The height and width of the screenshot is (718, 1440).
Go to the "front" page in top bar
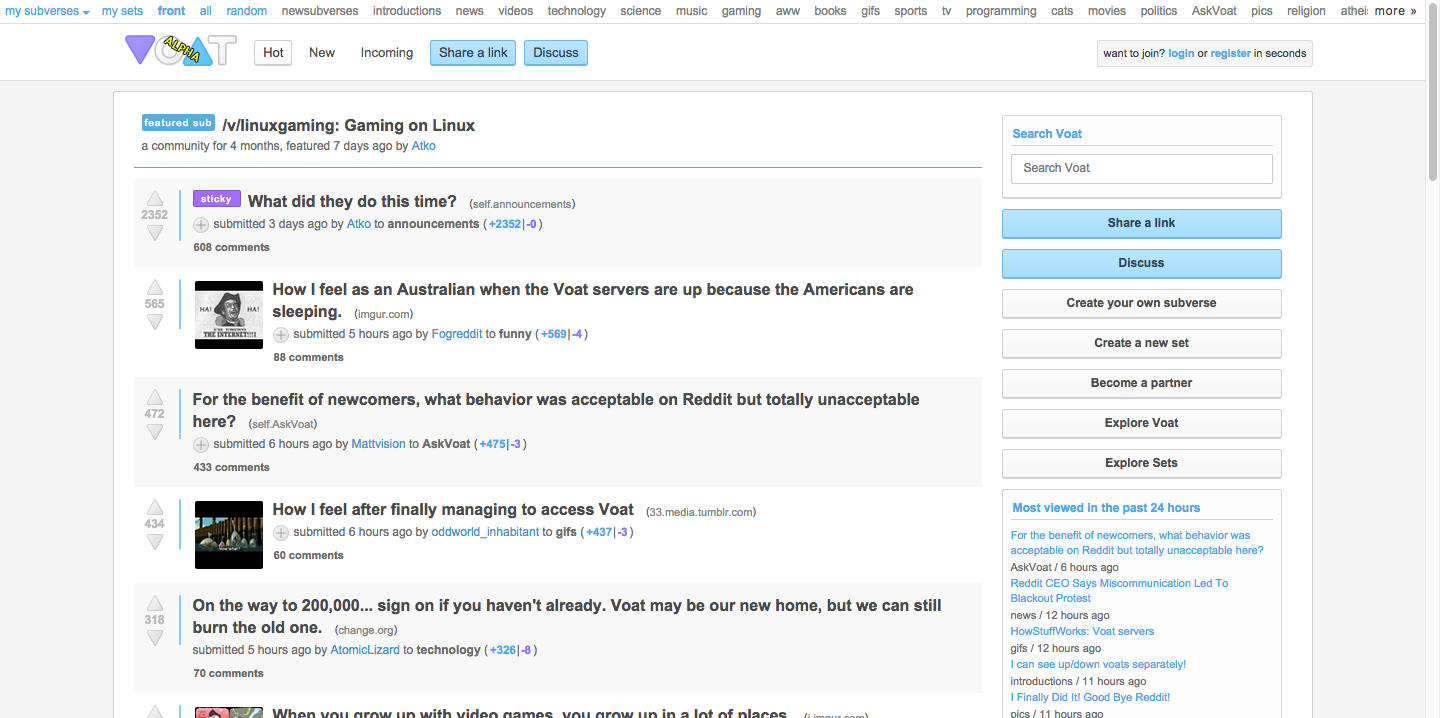coord(171,11)
